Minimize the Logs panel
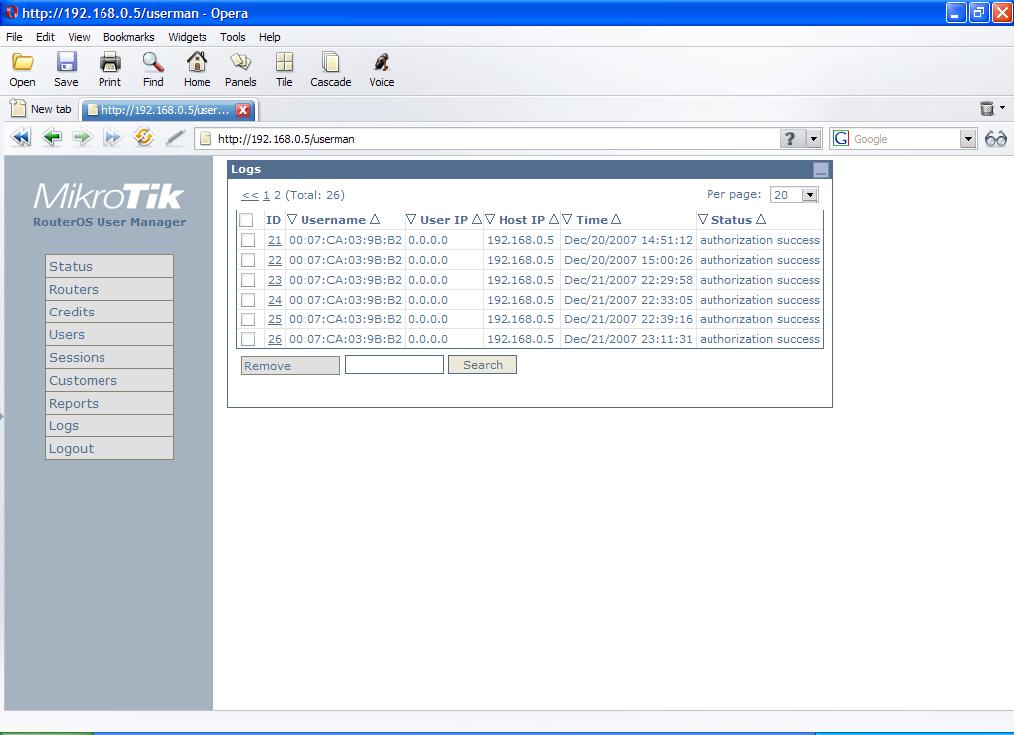The width and height of the screenshot is (1014, 735). pyautogui.click(x=821, y=170)
